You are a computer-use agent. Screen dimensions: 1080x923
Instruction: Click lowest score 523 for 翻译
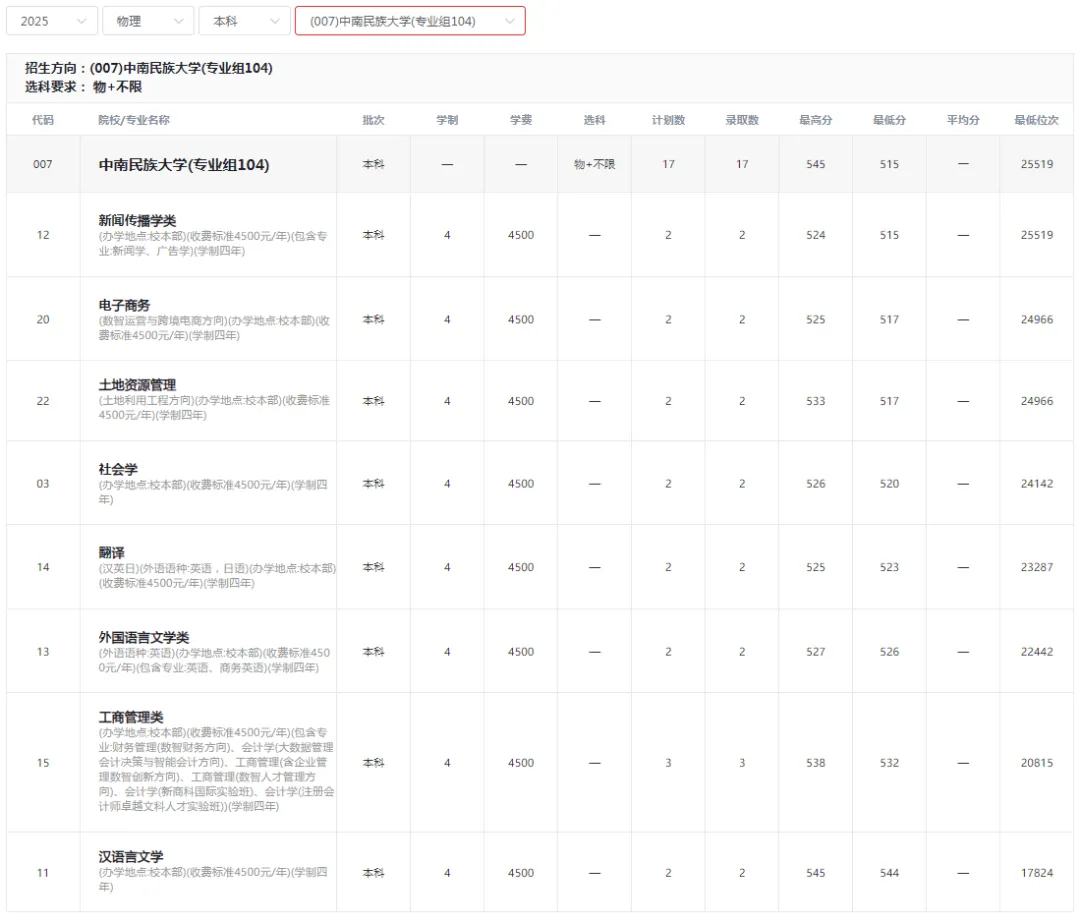[x=889, y=567]
